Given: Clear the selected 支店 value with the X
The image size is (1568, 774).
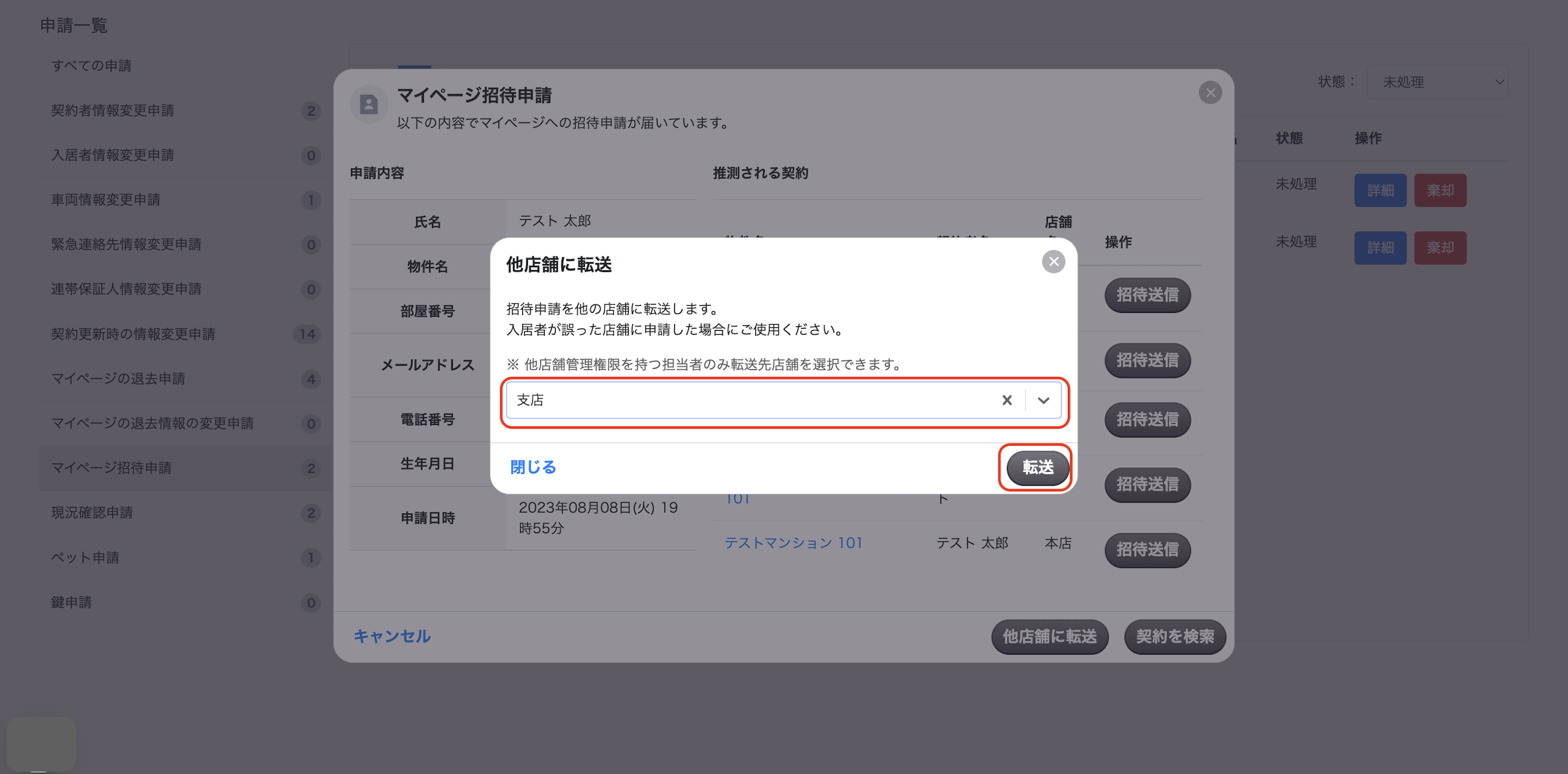Looking at the screenshot, I should click(x=1007, y=400).
